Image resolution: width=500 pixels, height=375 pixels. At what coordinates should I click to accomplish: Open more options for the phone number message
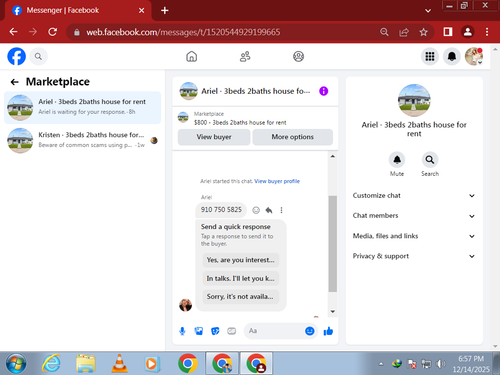point(281,210)
